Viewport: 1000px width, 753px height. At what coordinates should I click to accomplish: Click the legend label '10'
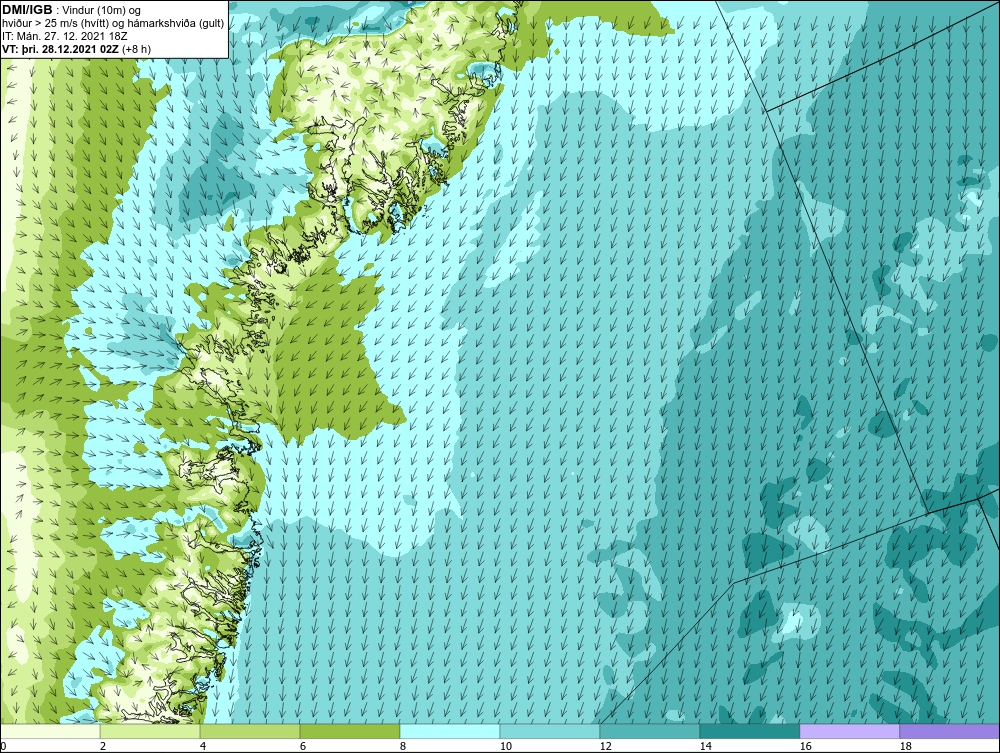[x=505, y=746]
